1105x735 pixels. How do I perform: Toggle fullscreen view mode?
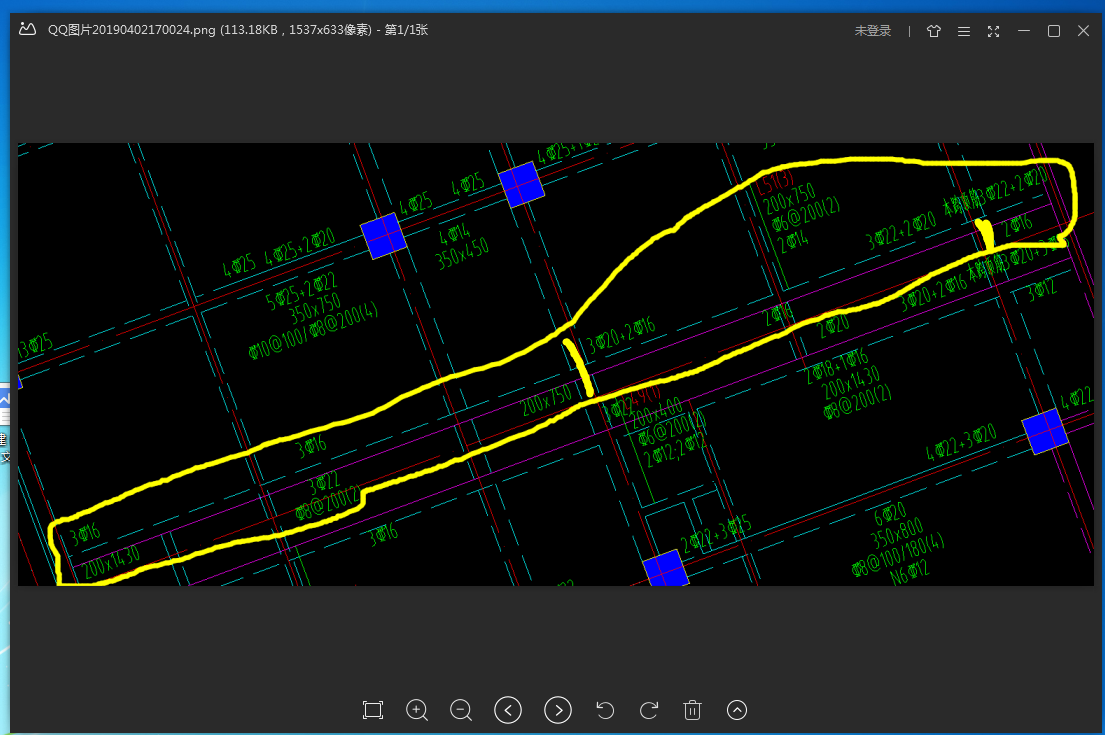(994, 31)
